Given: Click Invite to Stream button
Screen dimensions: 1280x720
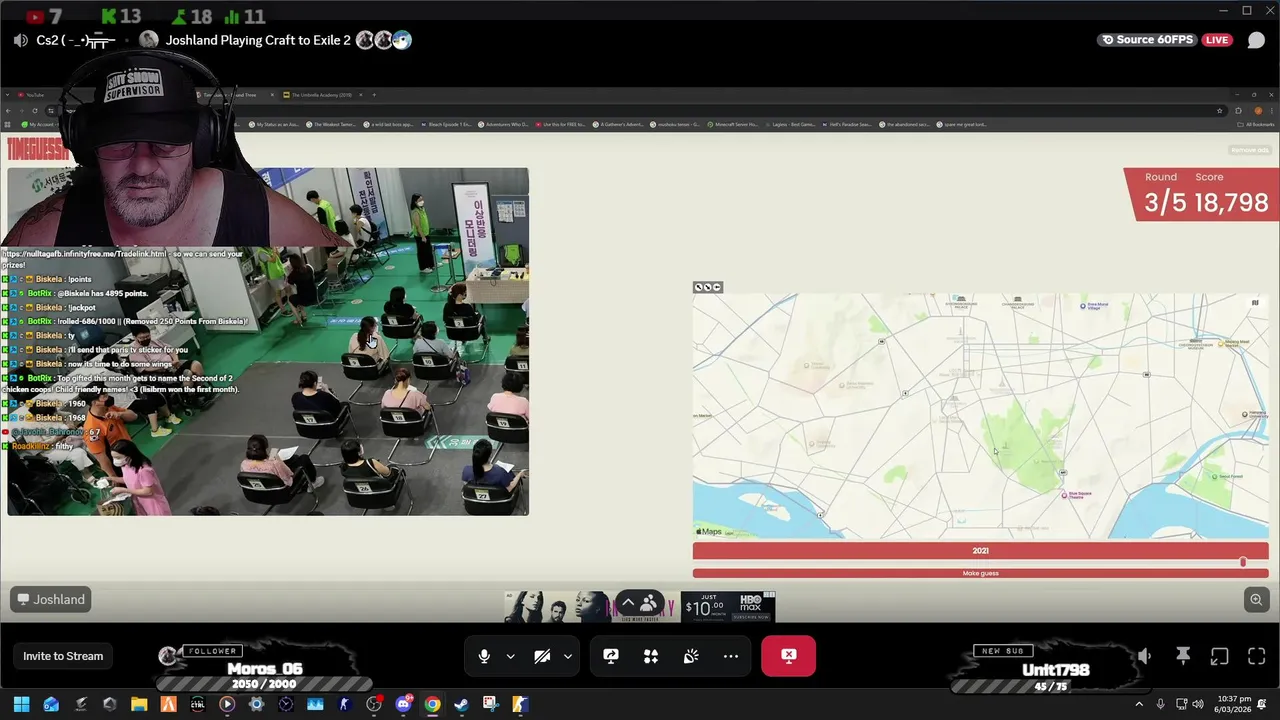Looking at the screenshot, I should [x=63, y=656].
